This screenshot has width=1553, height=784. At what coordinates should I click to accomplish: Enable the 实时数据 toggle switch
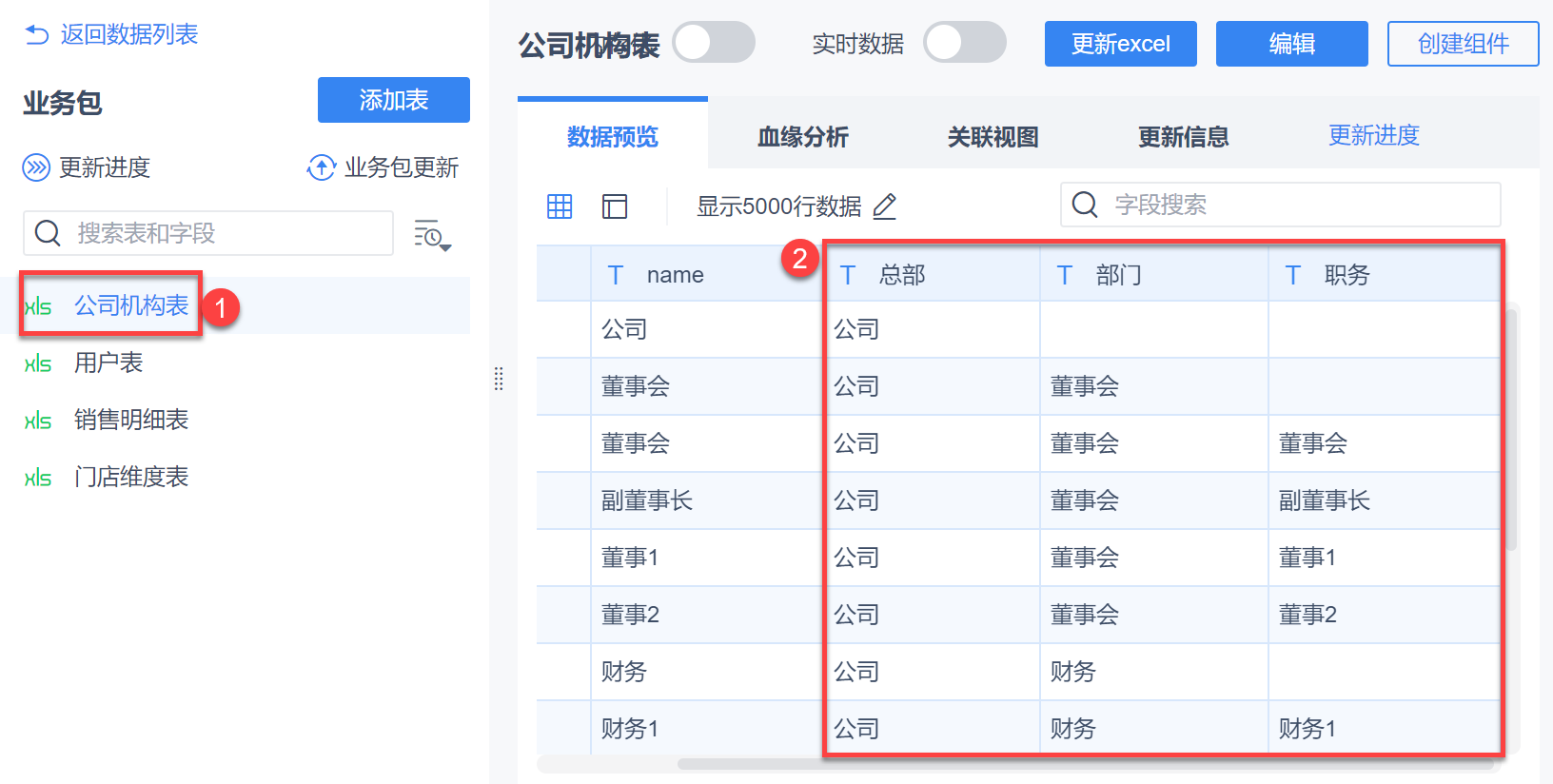click(965, 43)
